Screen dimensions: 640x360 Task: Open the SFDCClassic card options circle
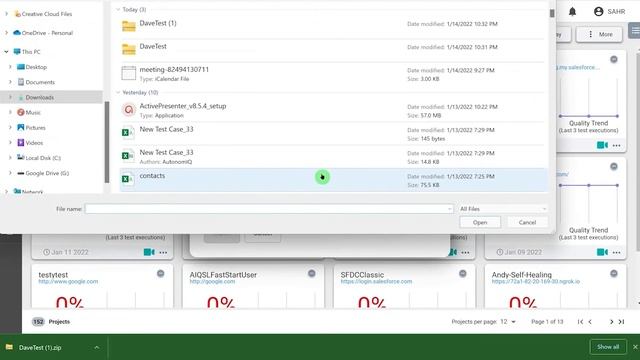click(462, 273)
